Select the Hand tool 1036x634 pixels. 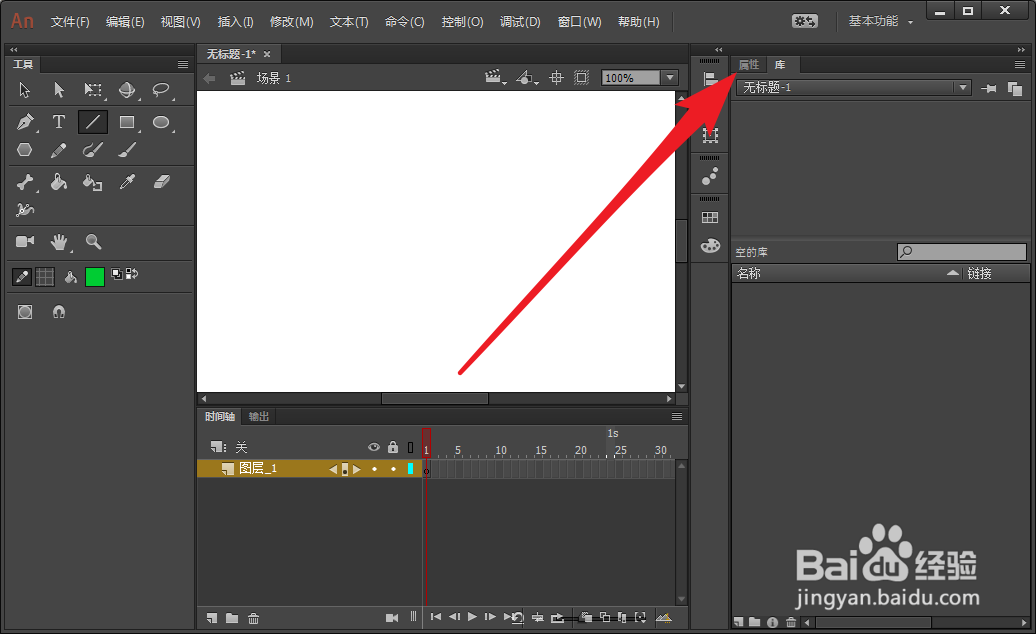pyautogui.click(x=59, y=242)
